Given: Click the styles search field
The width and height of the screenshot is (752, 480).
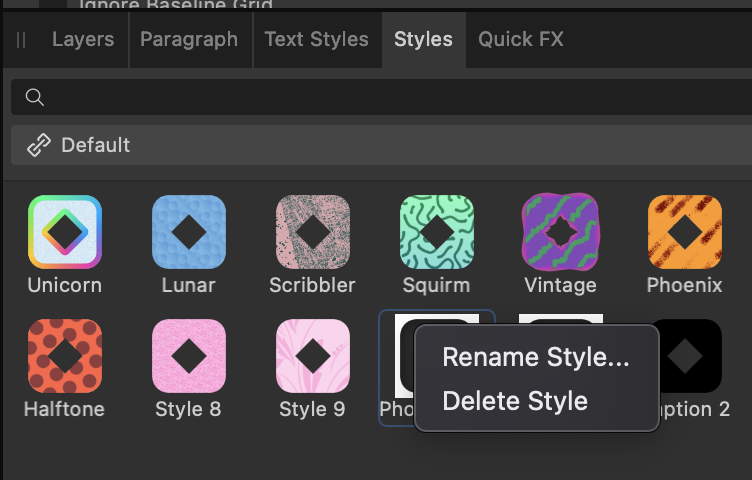Looking at the screenshot, I should pyautogui.click(x=381, y=97).
